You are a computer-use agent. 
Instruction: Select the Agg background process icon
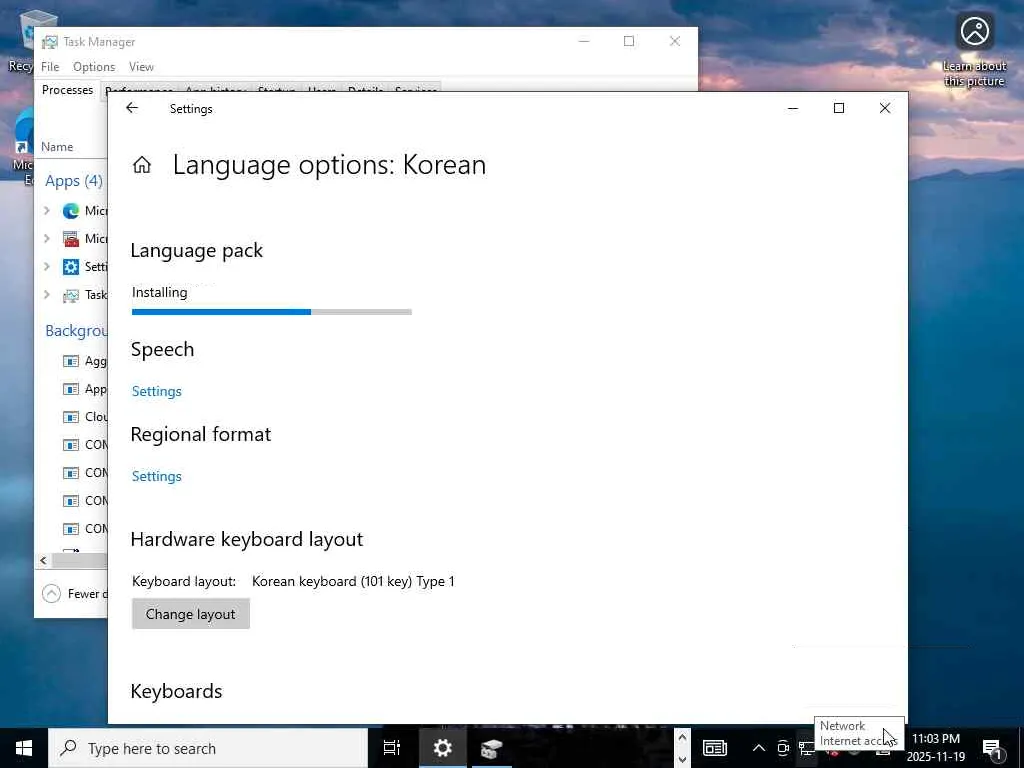click(71, 361)
